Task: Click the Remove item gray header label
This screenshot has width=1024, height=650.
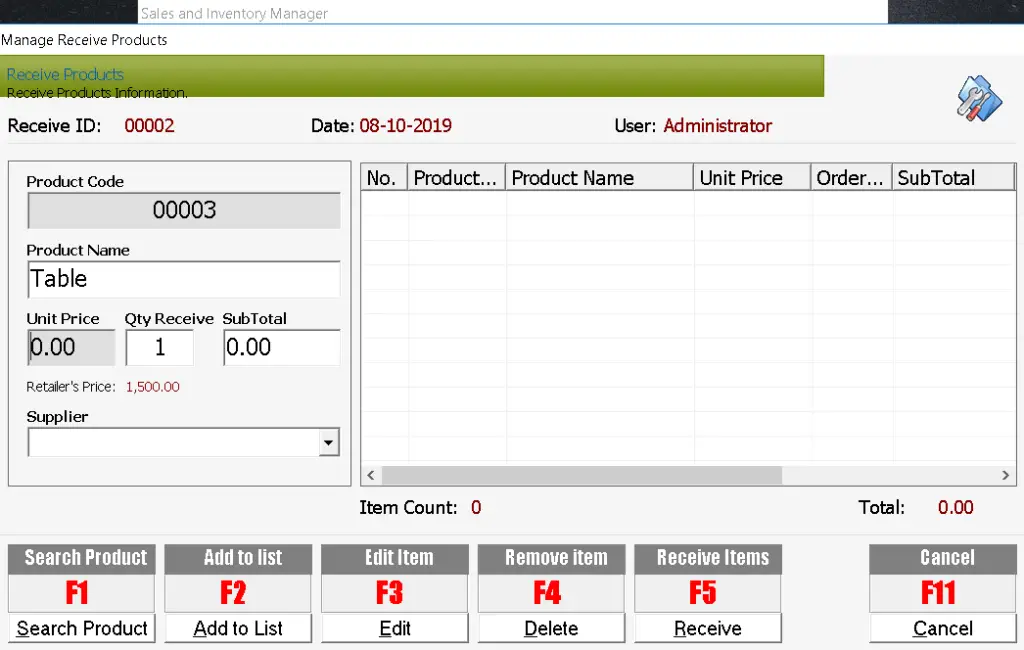Action: pyautogui.click(x=551, y=559)
